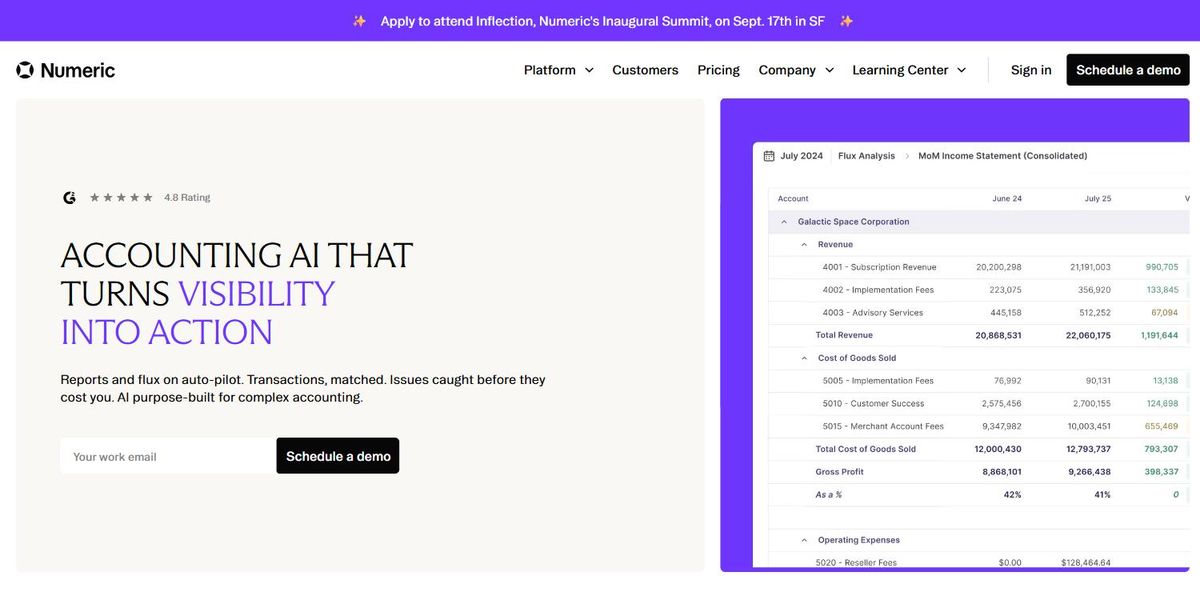Viewport: 1200px width, 616px height.
Task: Click the 12,000,430 total COGS value
Action: [999, 450]
